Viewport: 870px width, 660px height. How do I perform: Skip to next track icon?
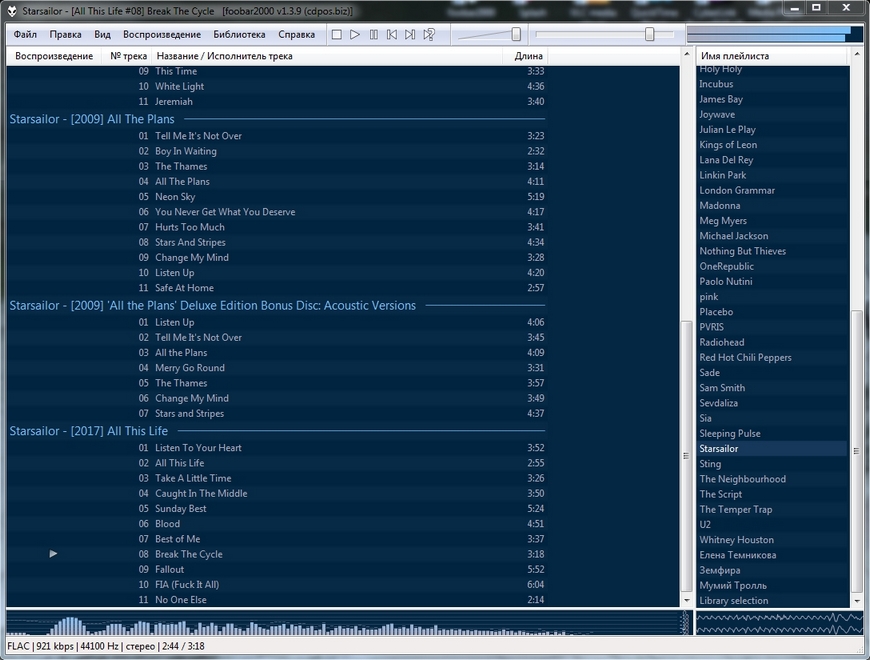pos(410,34)
